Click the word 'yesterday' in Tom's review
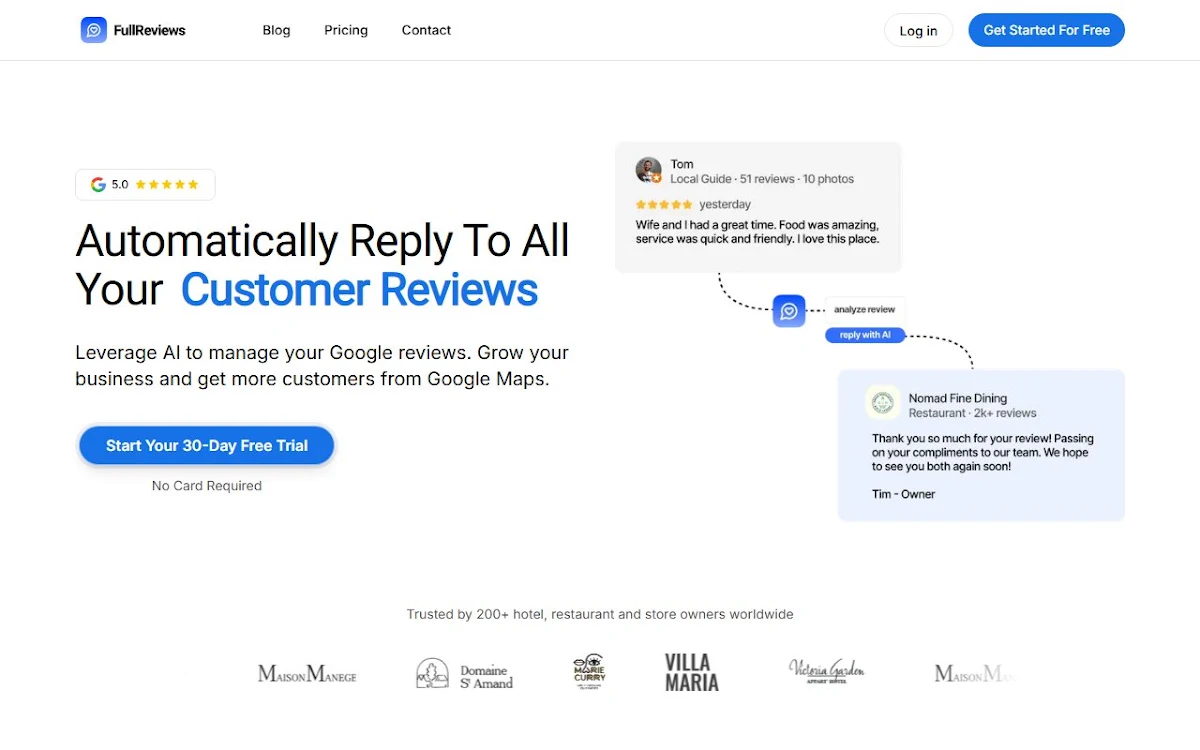The width and height of the screenshot is (1200, 750). point(725,205)
